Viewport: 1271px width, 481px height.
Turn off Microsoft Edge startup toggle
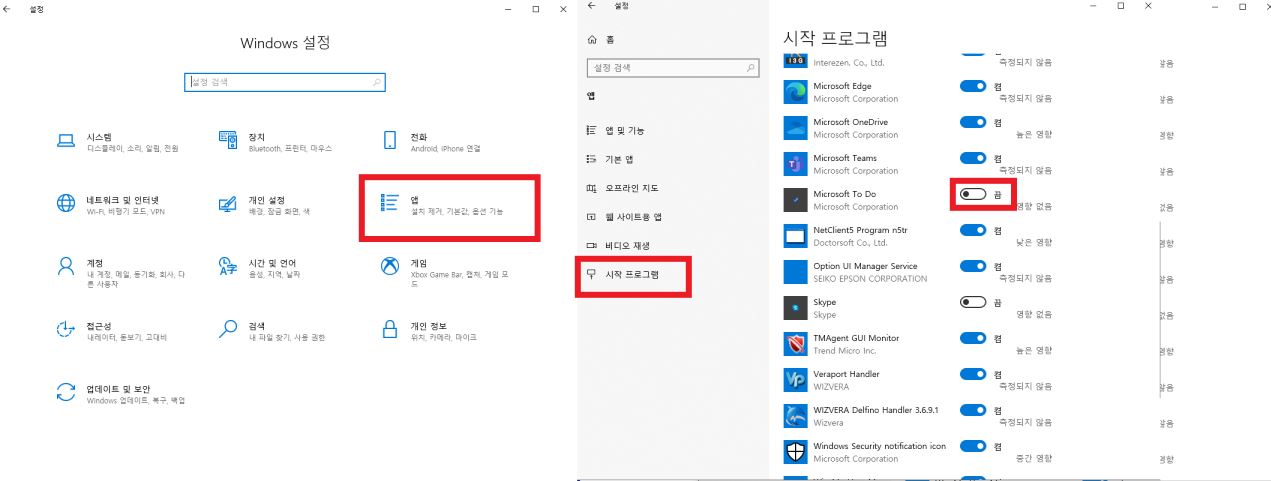[973, 86]
